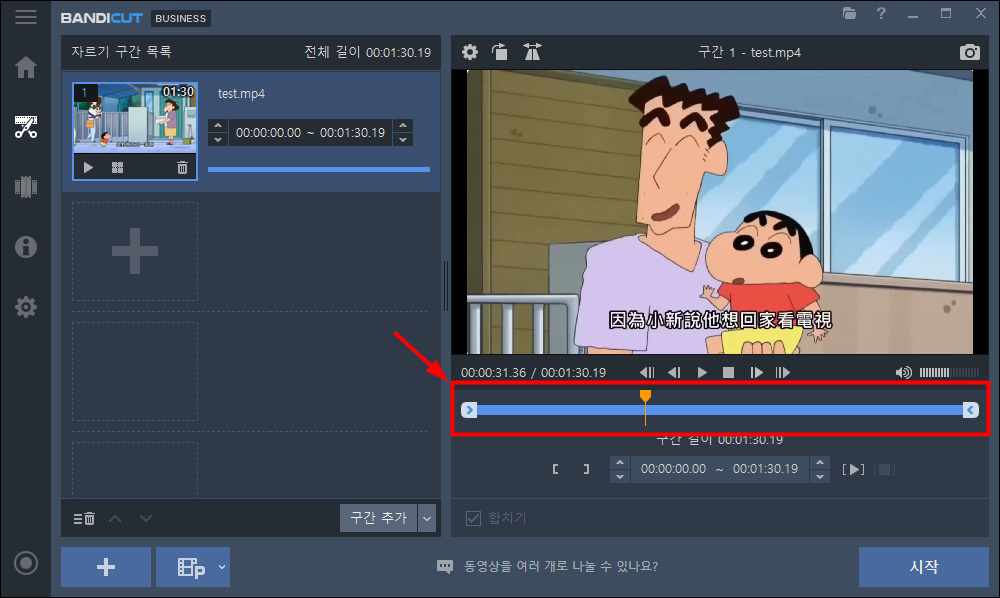Split segment with grid icon

tap(117, 168)
